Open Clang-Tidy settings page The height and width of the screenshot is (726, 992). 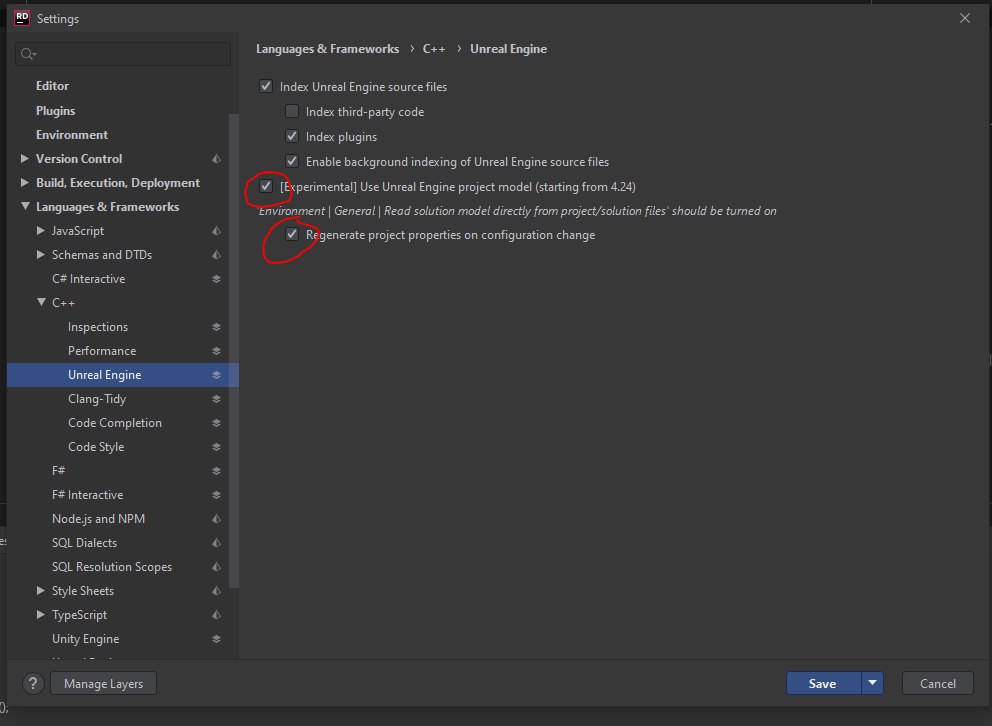click(x=97, y=399)
